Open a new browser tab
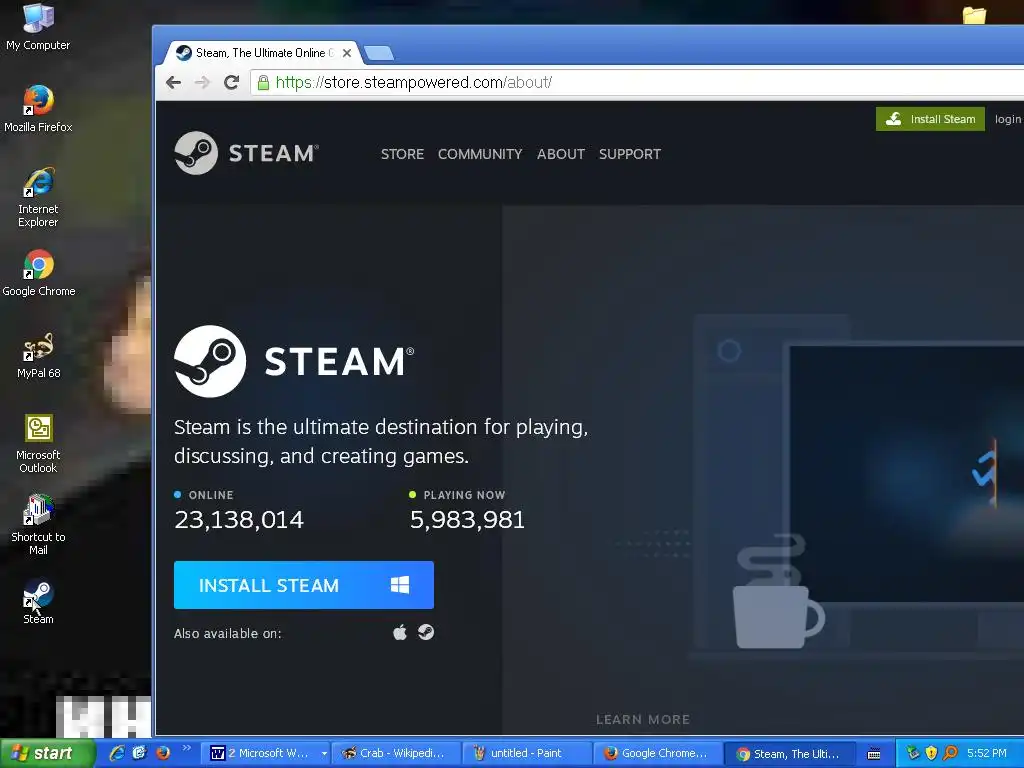Viewport: 1024px width, 768px height. tap(378, 53)
